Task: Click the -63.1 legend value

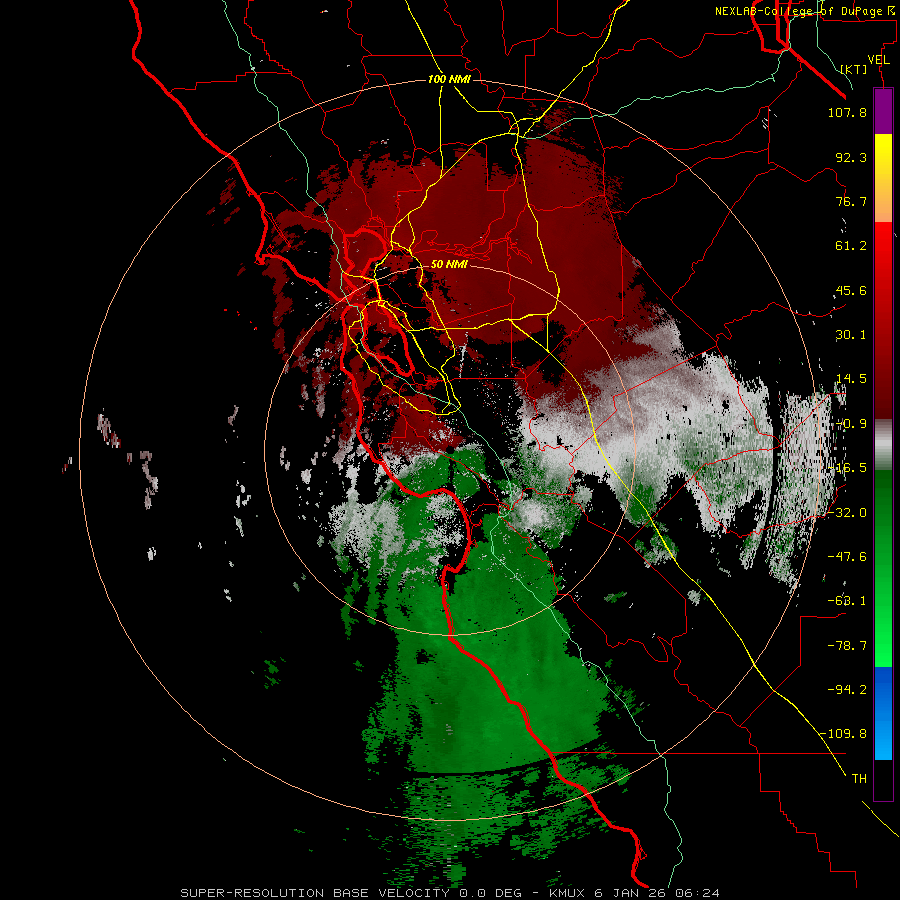Action: pyautogui.click(x=847, y=601)
